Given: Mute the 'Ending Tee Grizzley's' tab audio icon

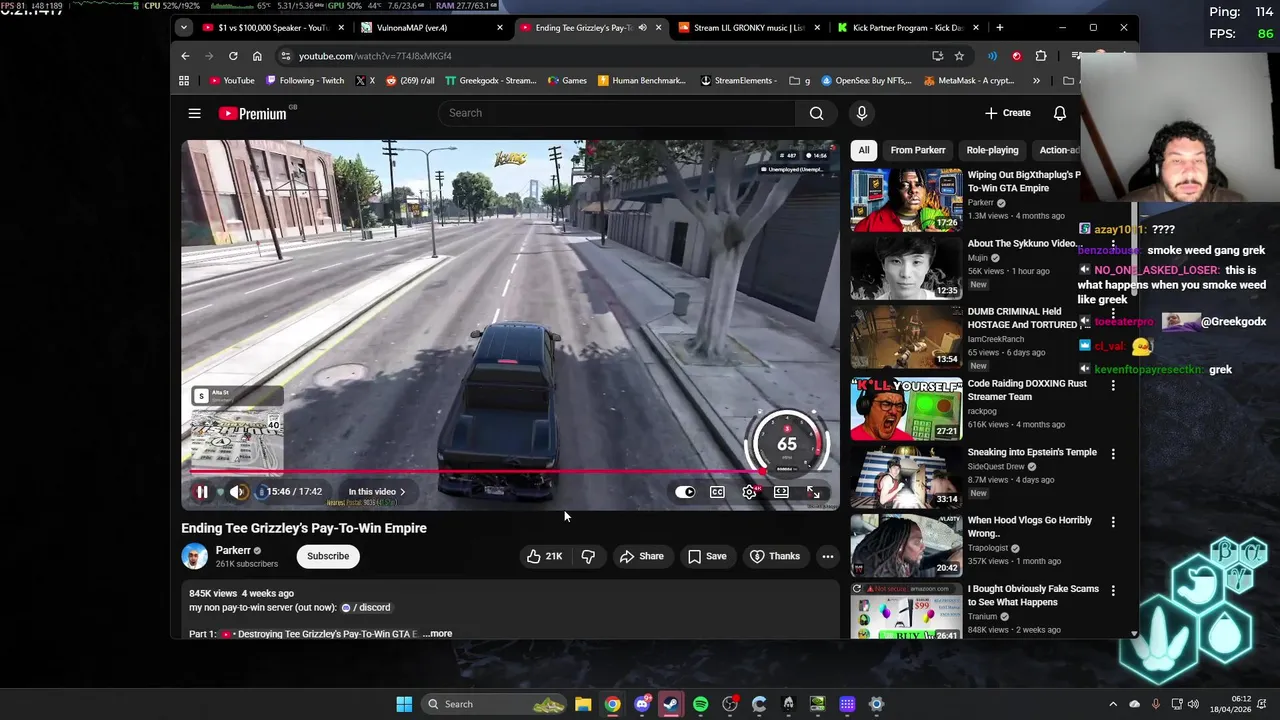Looking at the screenshot, I should pyautogui.click(x=642, y=27).
